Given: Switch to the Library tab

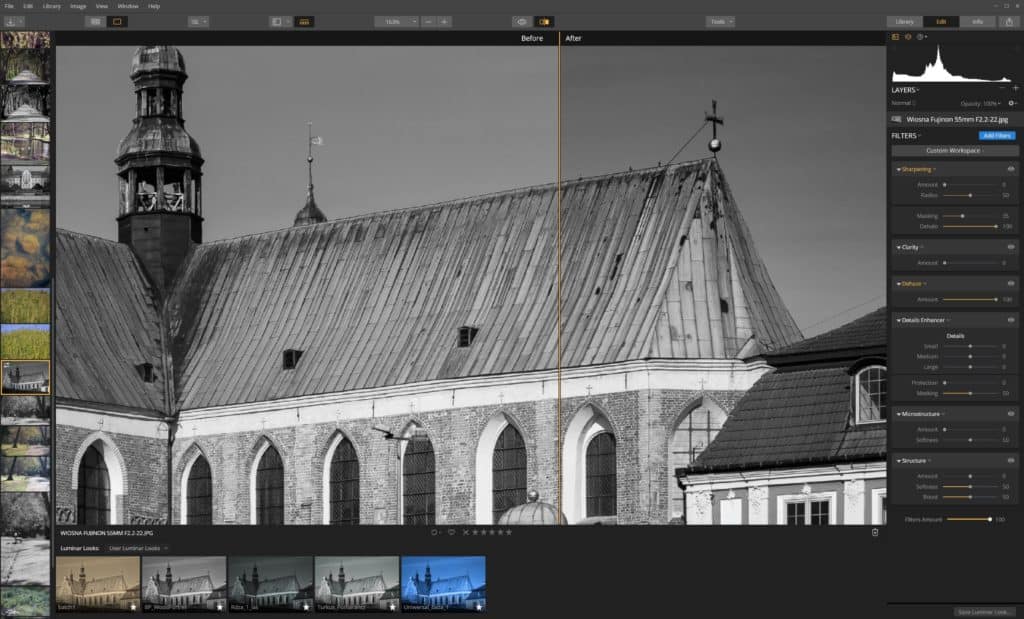Looking at the screenshot, I should [x=904, y=21].
